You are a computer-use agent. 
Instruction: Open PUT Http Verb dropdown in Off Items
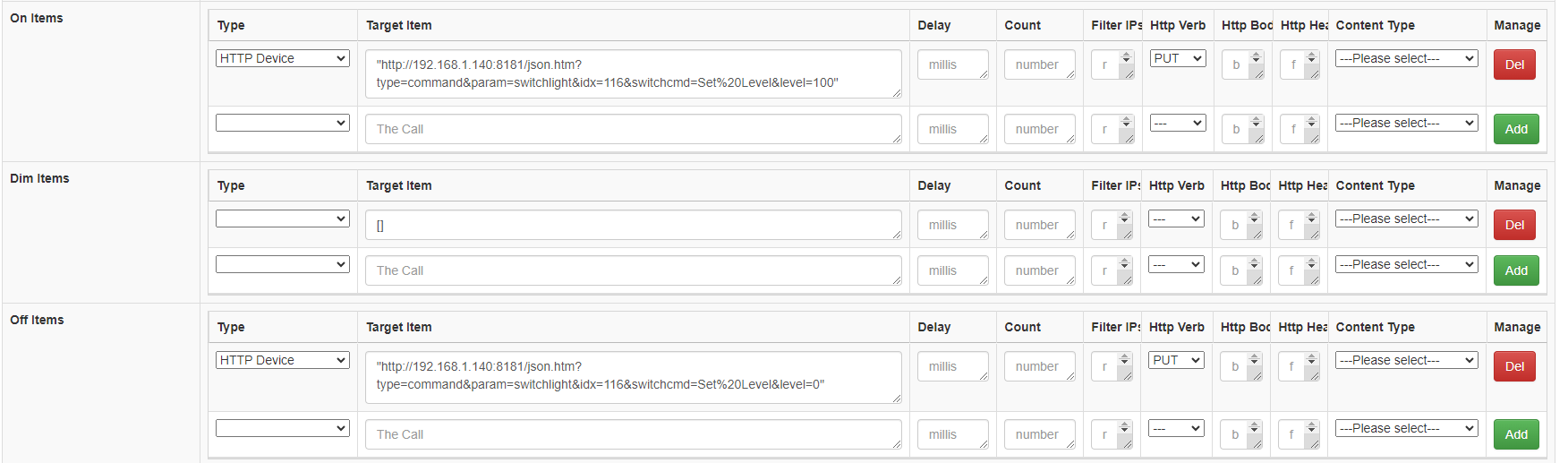tap(1176, 360)
